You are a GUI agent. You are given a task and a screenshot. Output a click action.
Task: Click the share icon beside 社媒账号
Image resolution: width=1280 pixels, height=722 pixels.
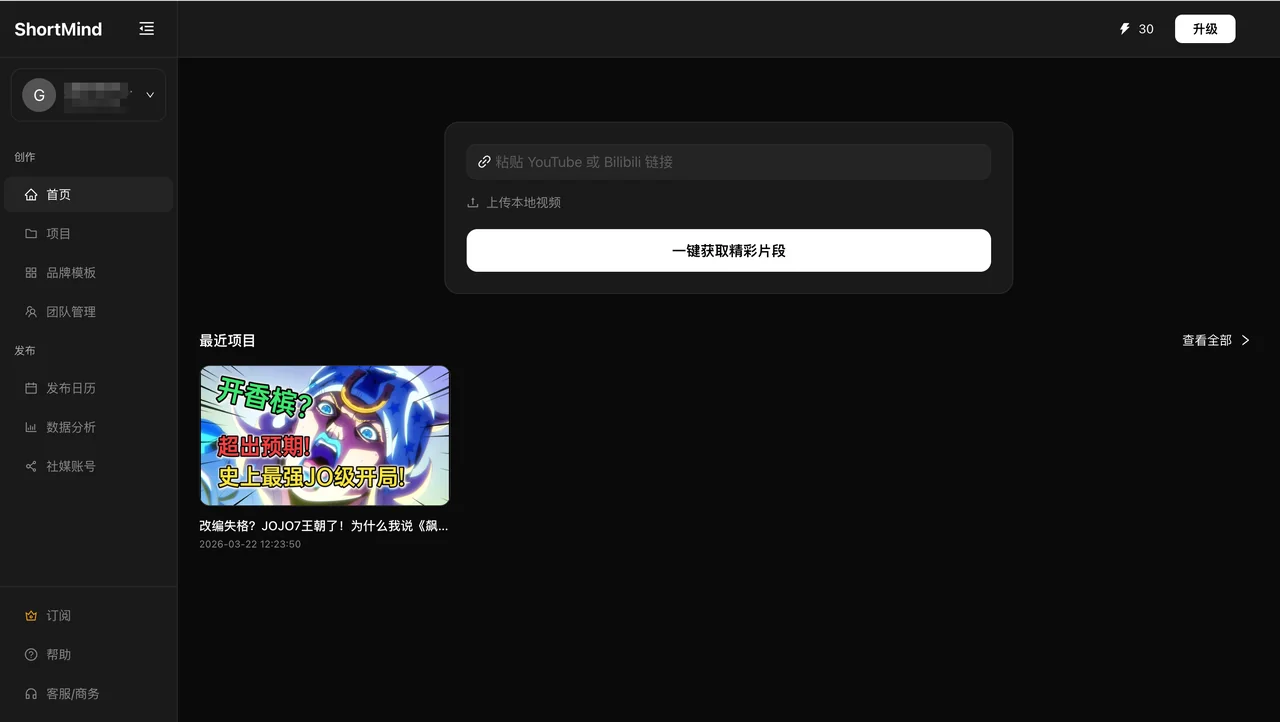pyautogui.click(x=31, y=466)
